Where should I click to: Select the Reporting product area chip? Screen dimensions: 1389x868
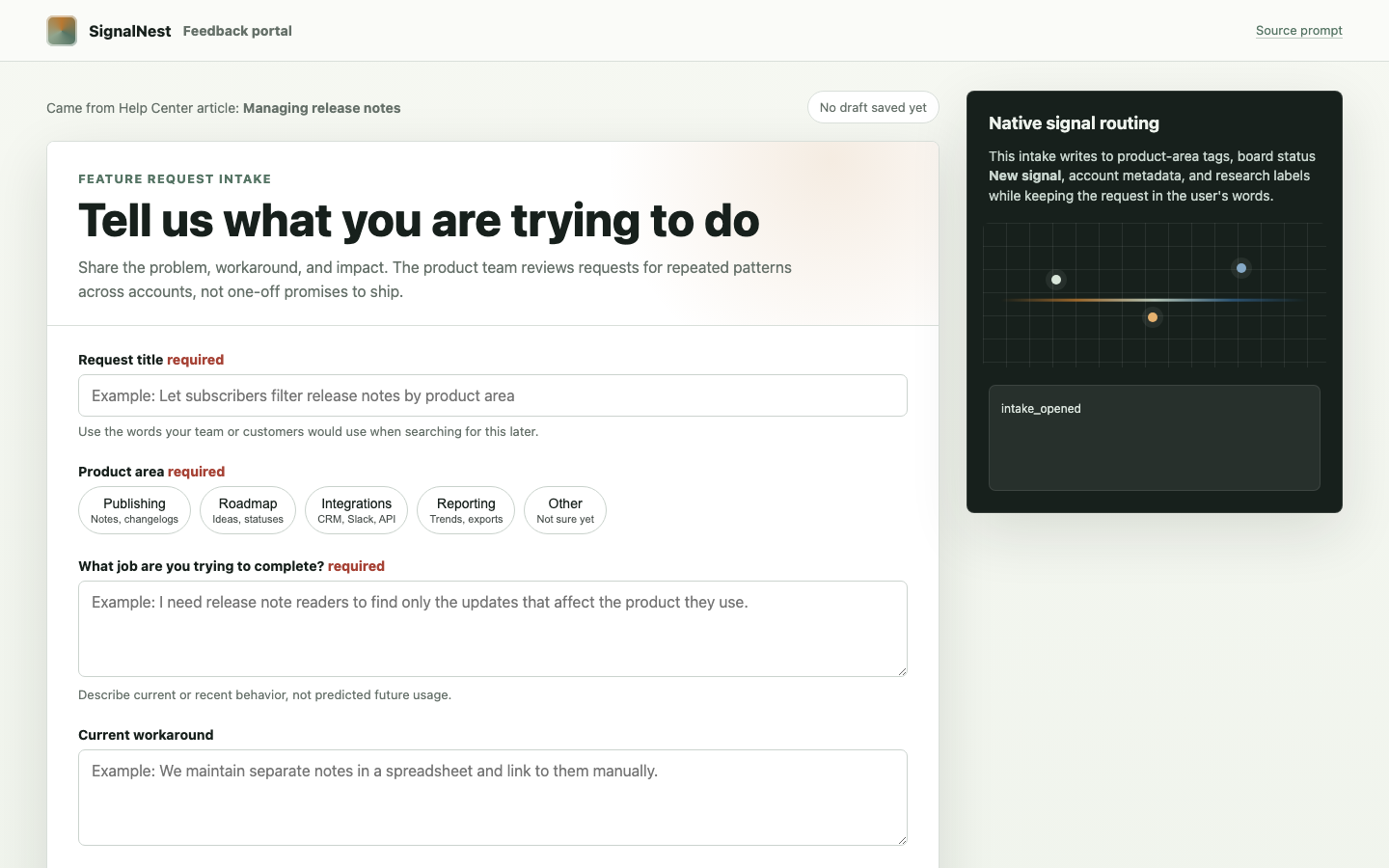[466, 510]
